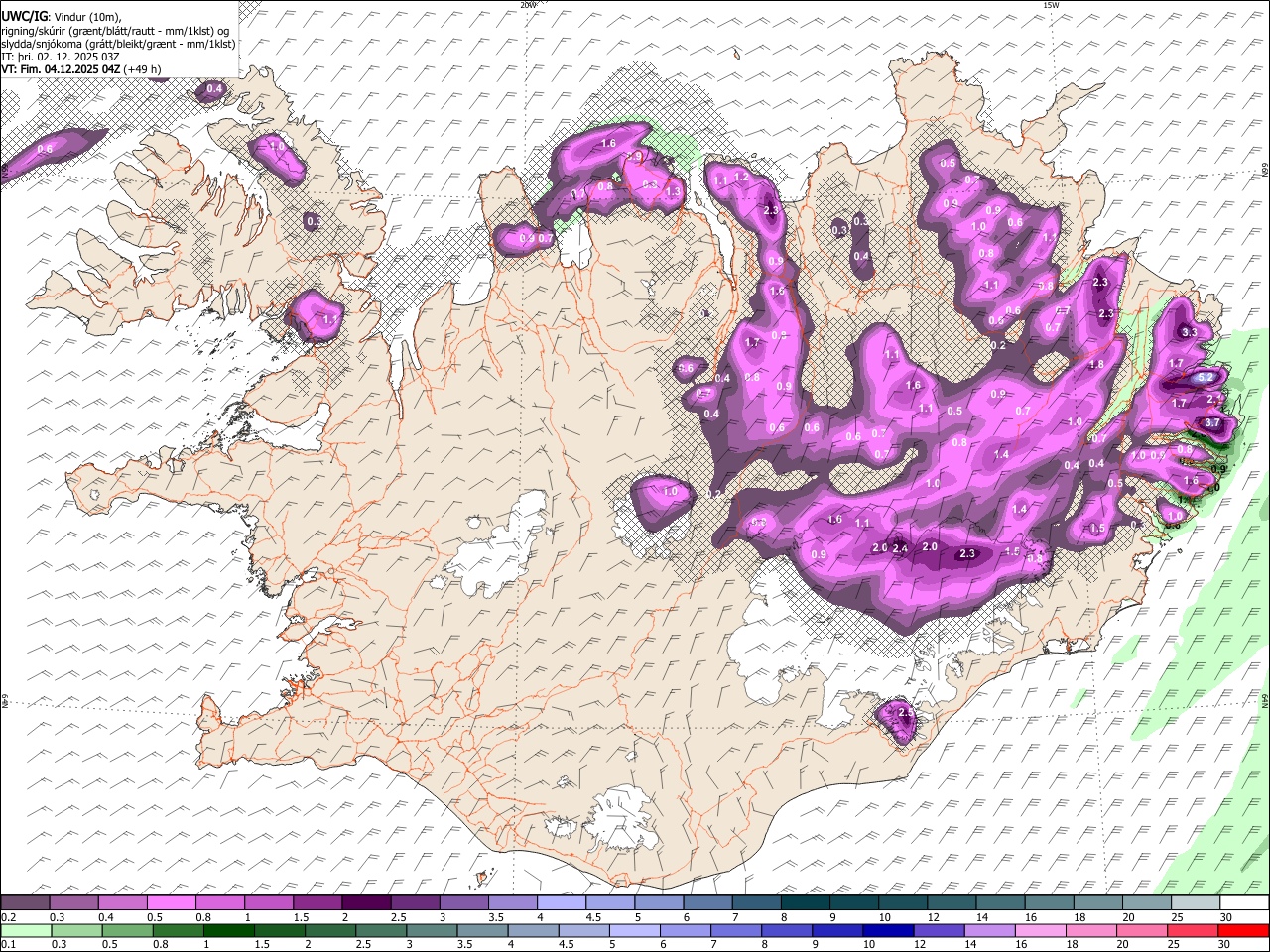The image size is (1270, 952).
Task: Click the "25" label in the lower legend row
Action: pyautogui.click(x=1173, y=945)
